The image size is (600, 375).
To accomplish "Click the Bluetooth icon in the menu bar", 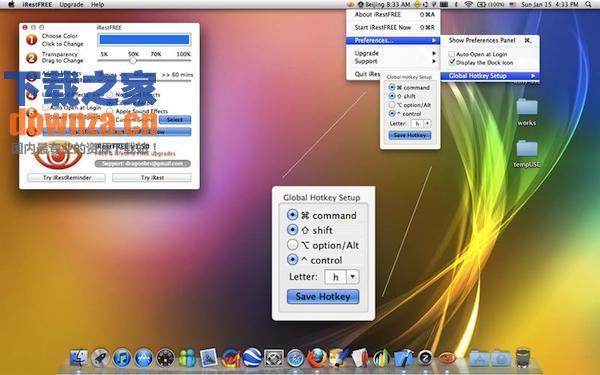I will click(x=456, y=5).
